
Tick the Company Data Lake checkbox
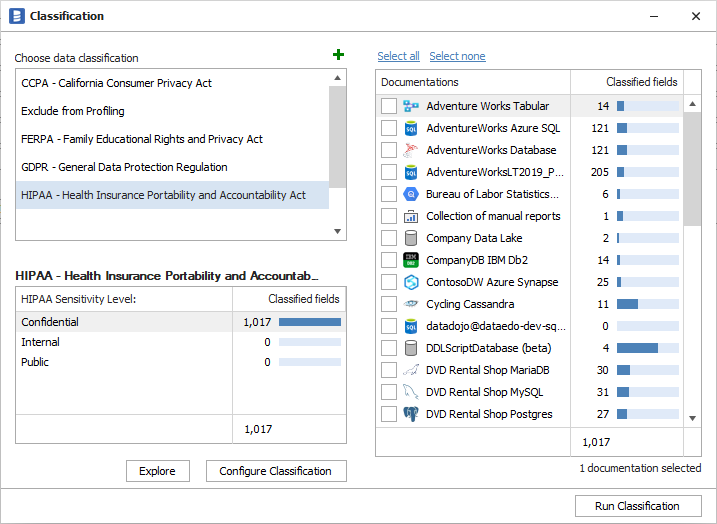click(x=389, y=238)
